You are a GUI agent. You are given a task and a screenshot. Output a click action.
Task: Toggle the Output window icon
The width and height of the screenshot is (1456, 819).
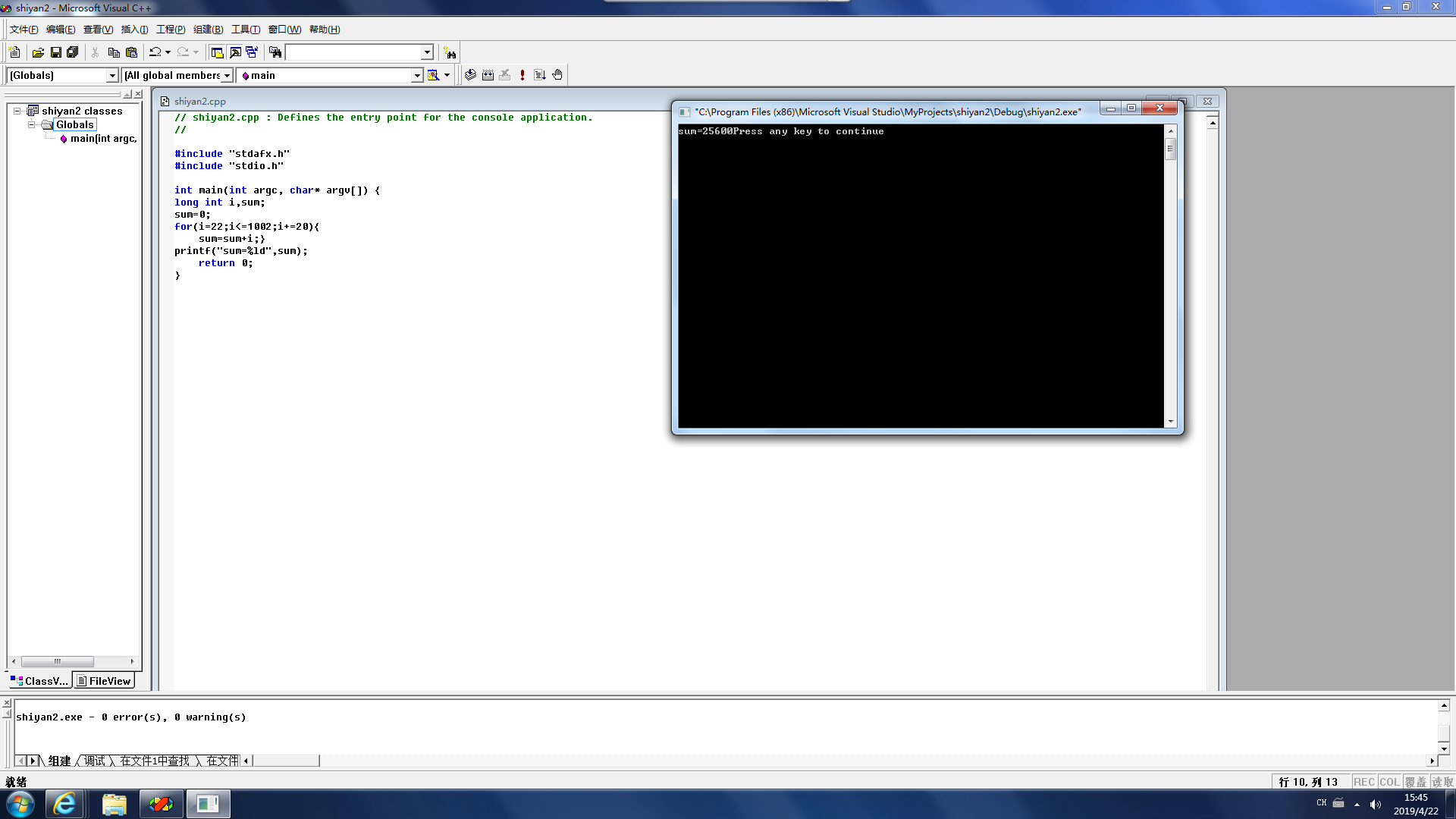tap(235, 52)
